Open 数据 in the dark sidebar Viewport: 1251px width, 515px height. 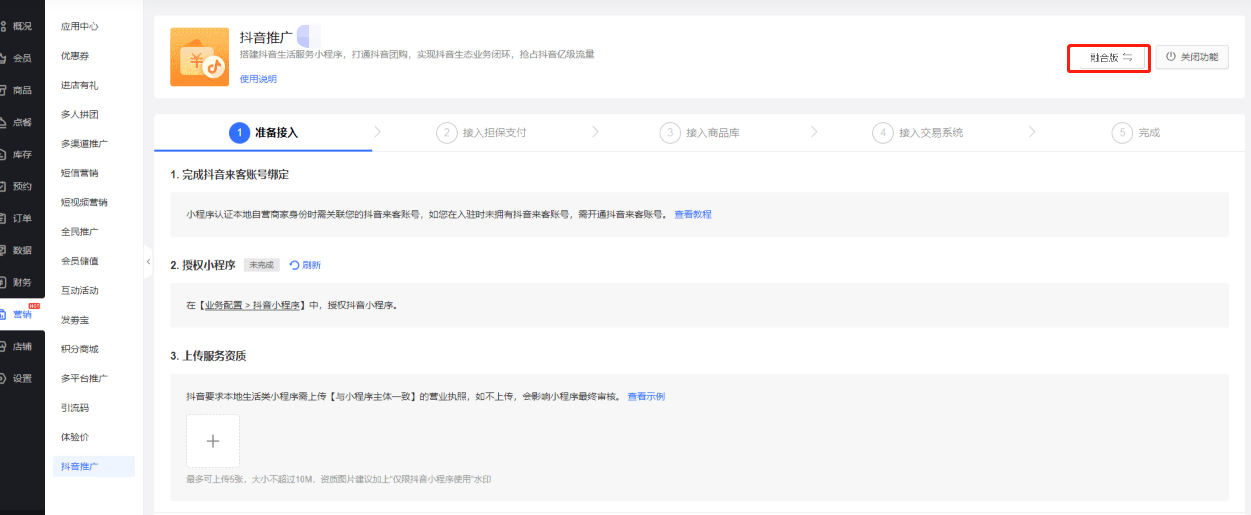click(21, 250)
